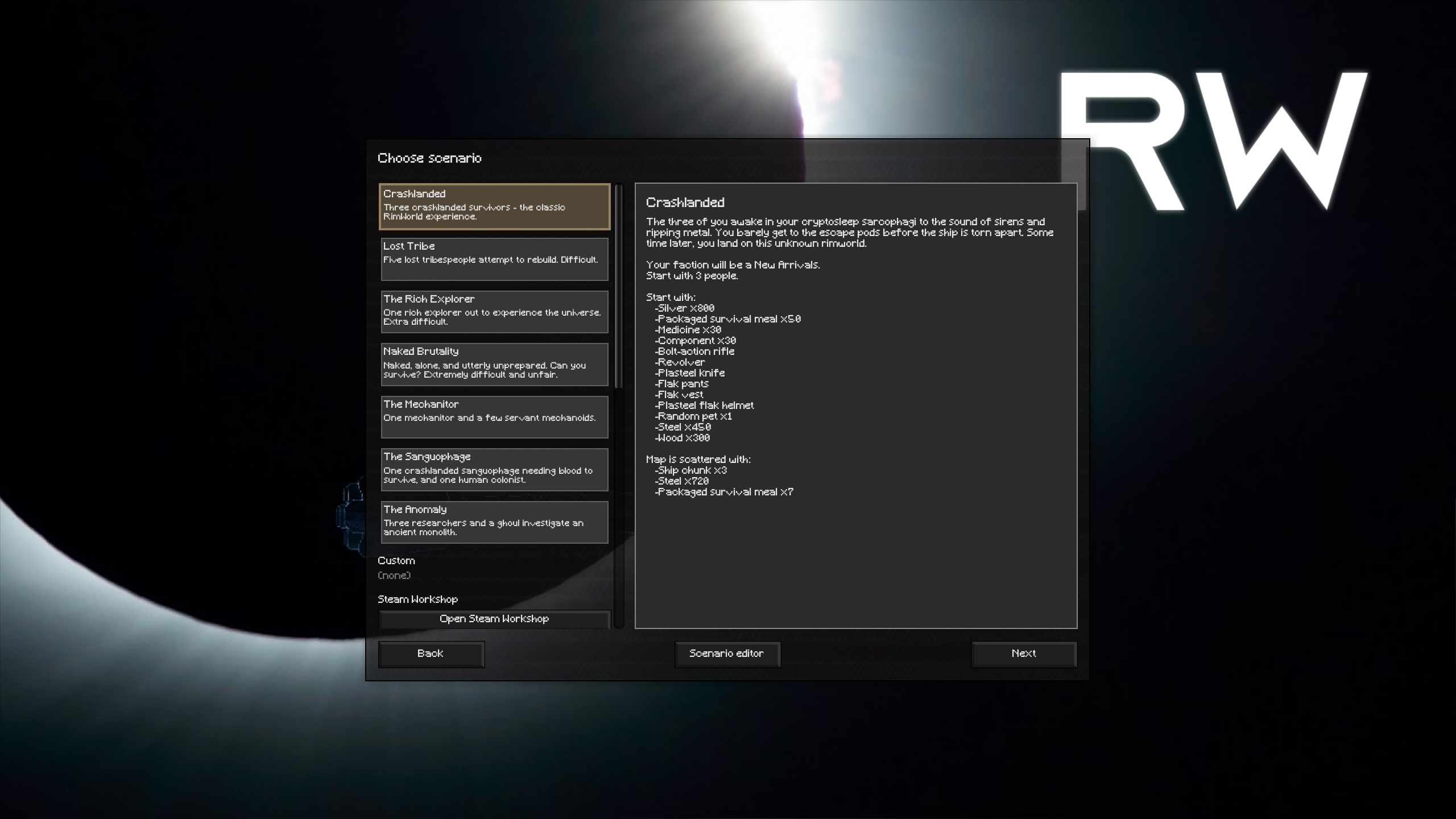Pick The Anomaly scenario
This screenshot has width=1456, height=819.
coord(494,522)
